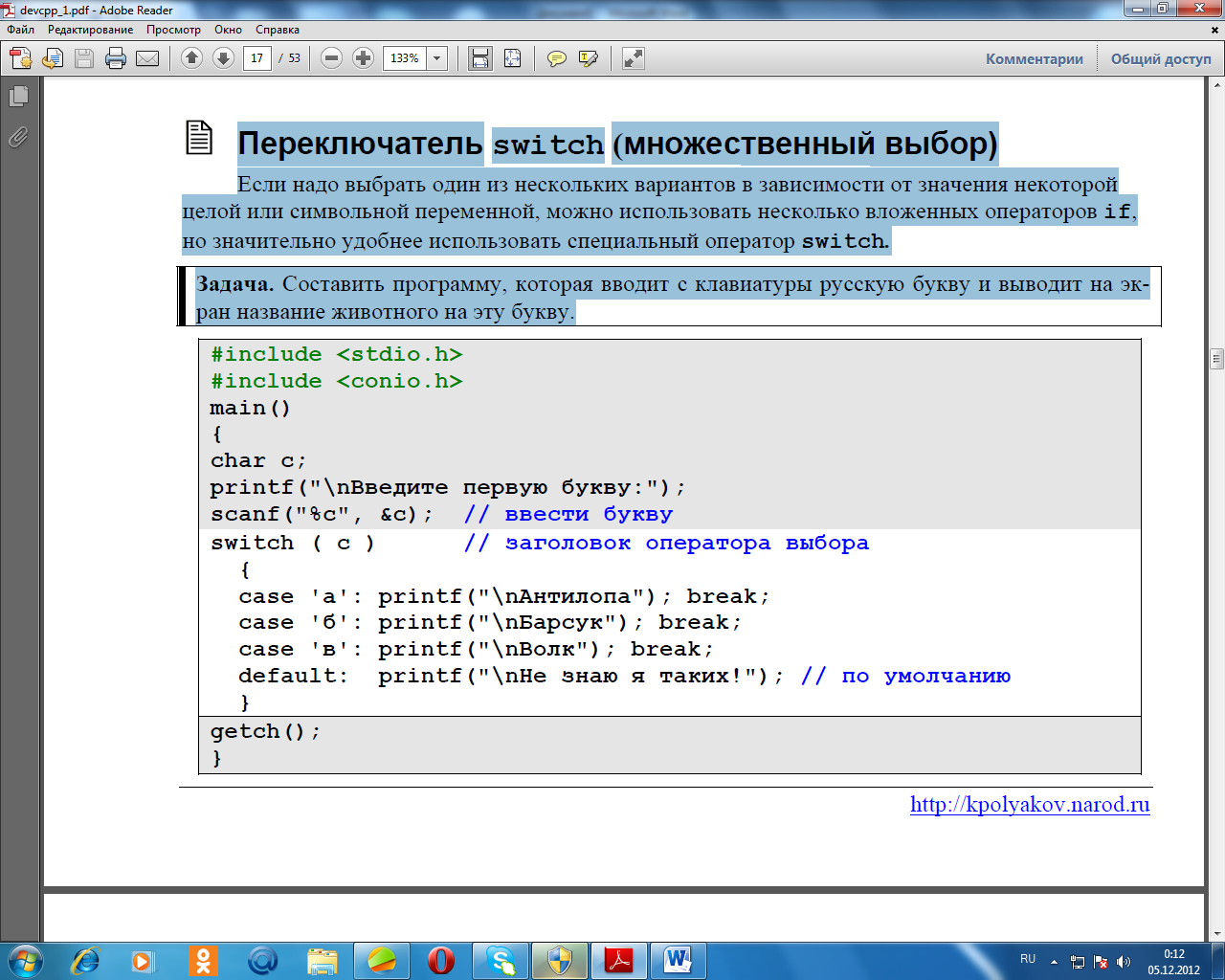Image resolution: width=1225 pixels, height=980 pixels.
Task: Toggle fit one full page view
Action: (x=513, y=58)
